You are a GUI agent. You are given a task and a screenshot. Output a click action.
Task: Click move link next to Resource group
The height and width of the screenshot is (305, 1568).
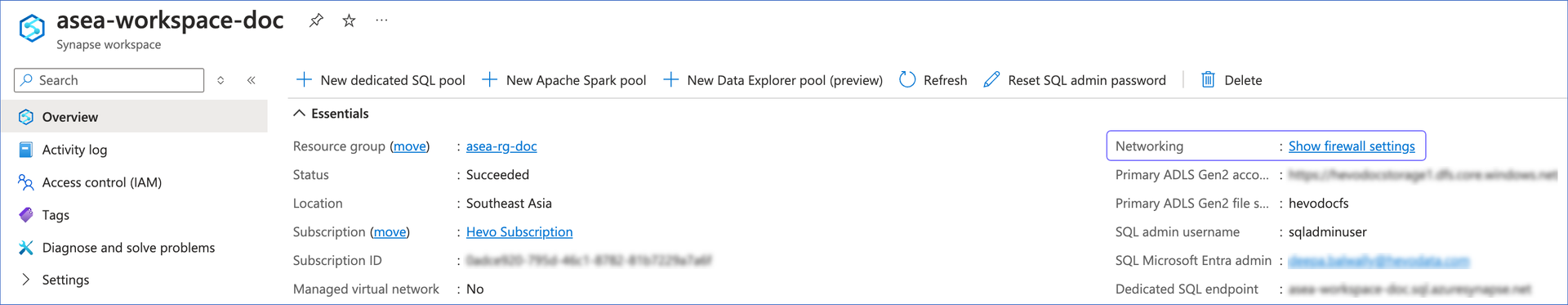pos(410,146)
